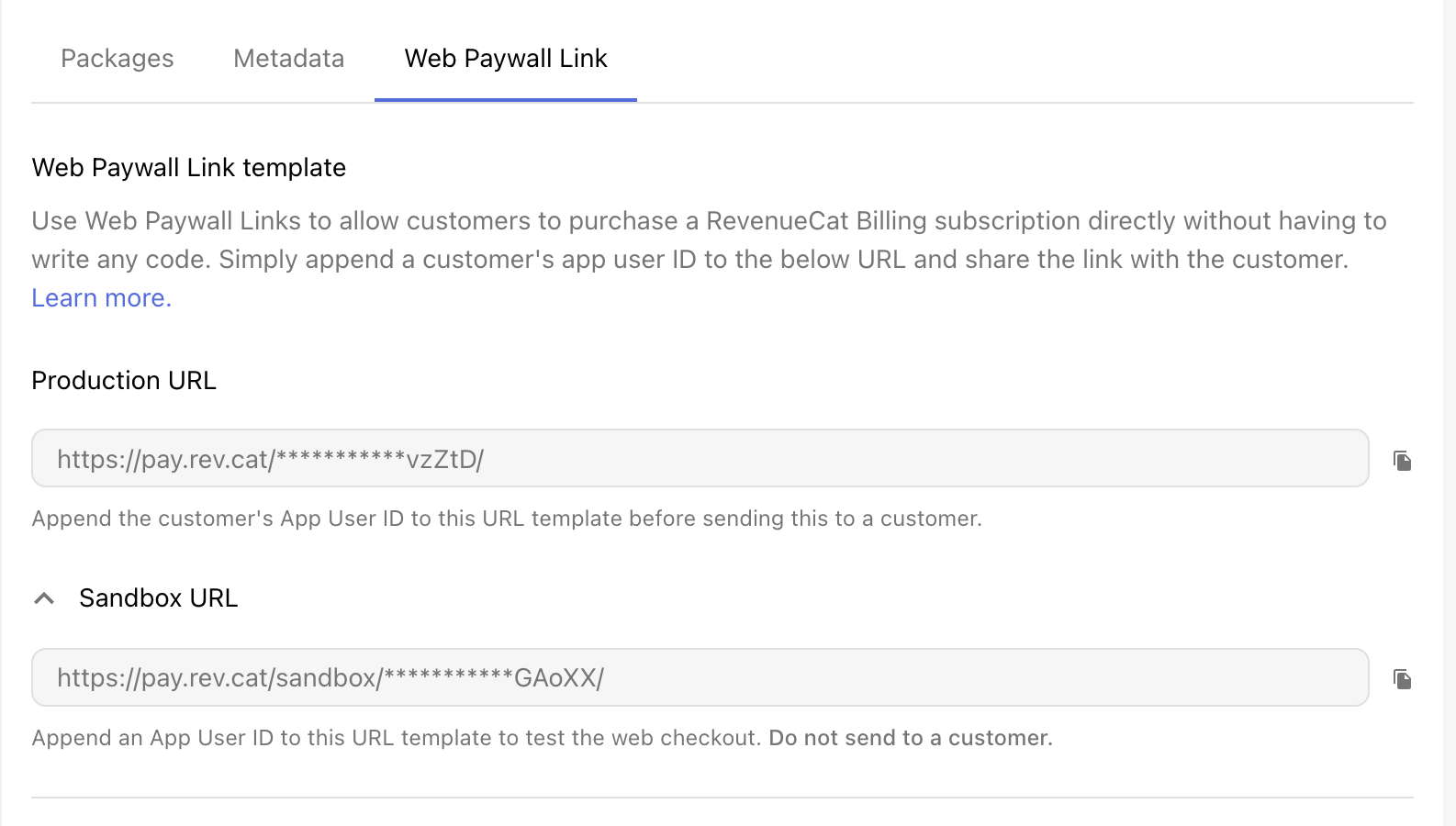Image resolution: width=1456 pixels, height=826 pixels.
Task: Click the Web Paywall Link template heading
Action: tap(189, 168)
